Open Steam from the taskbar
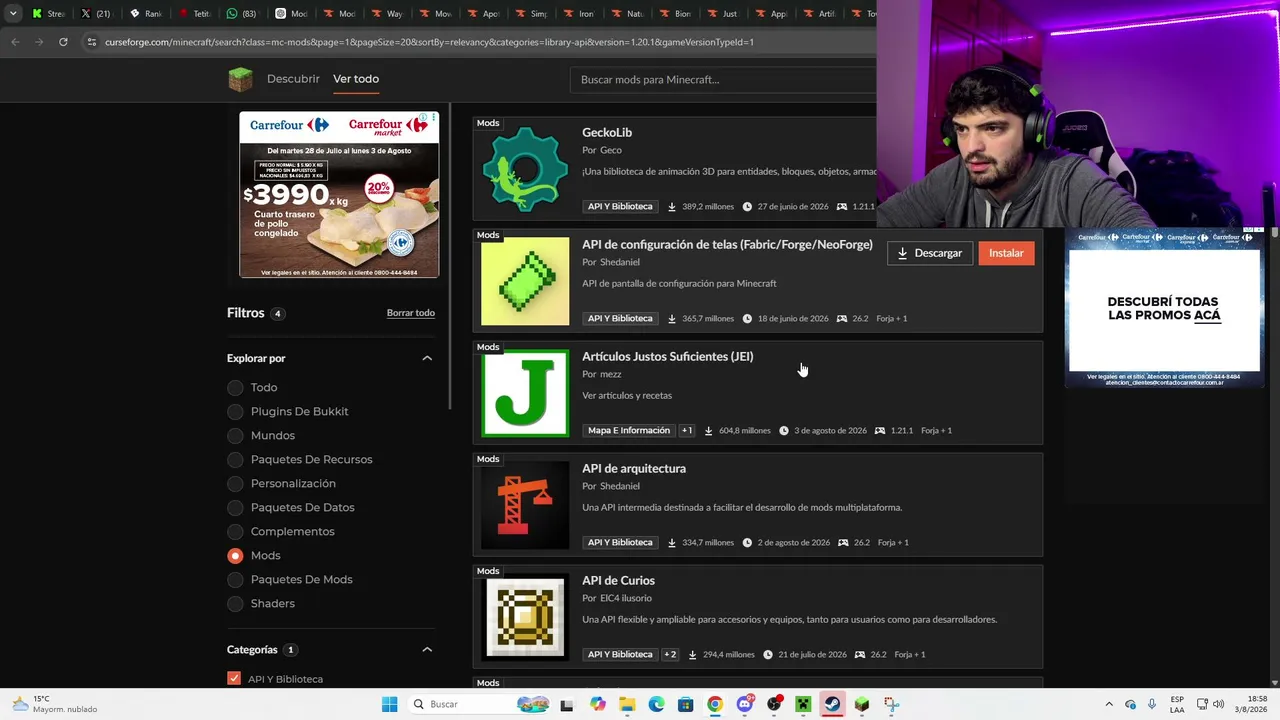Screen dimensions: 1280x720 [x=832, y=704]
